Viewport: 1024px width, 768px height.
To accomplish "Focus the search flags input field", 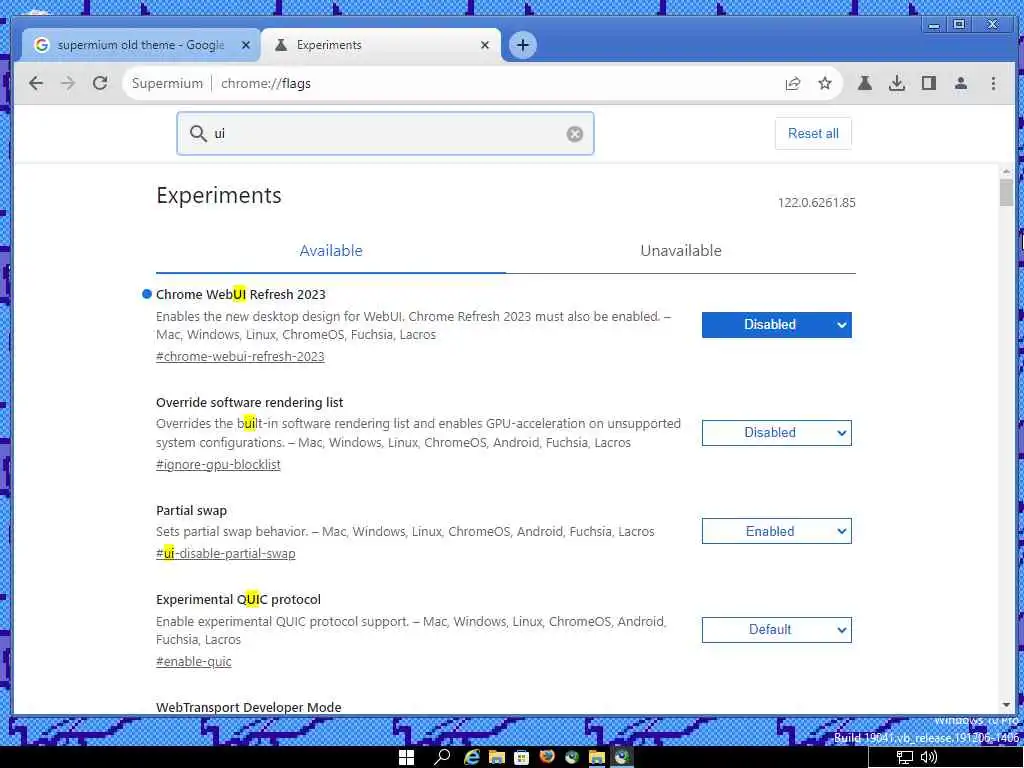I will 385,134.
